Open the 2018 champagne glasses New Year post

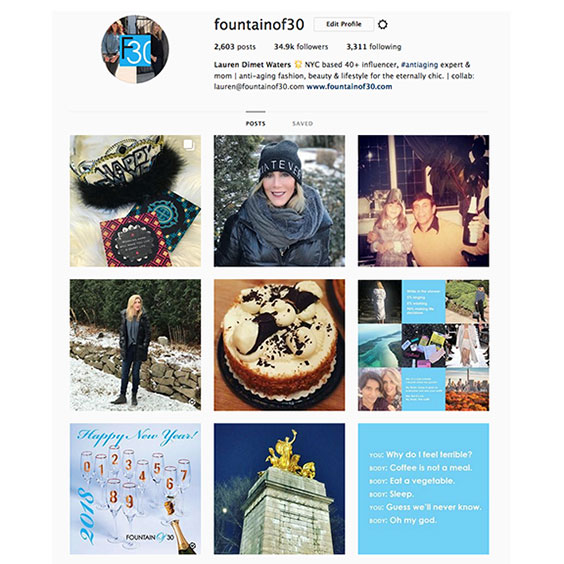point(135,489)
